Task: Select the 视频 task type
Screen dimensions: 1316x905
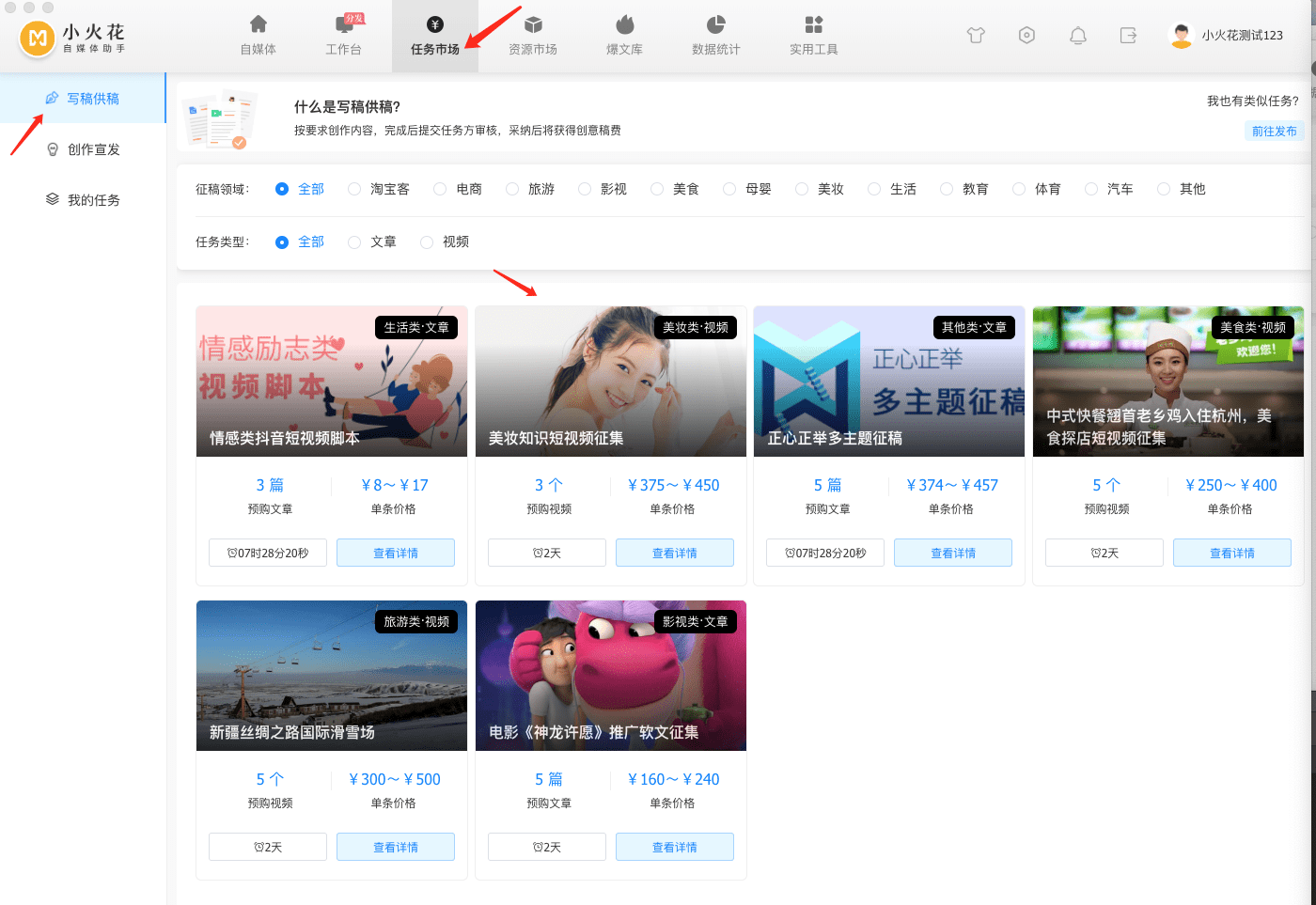Action: click(445, 242)
